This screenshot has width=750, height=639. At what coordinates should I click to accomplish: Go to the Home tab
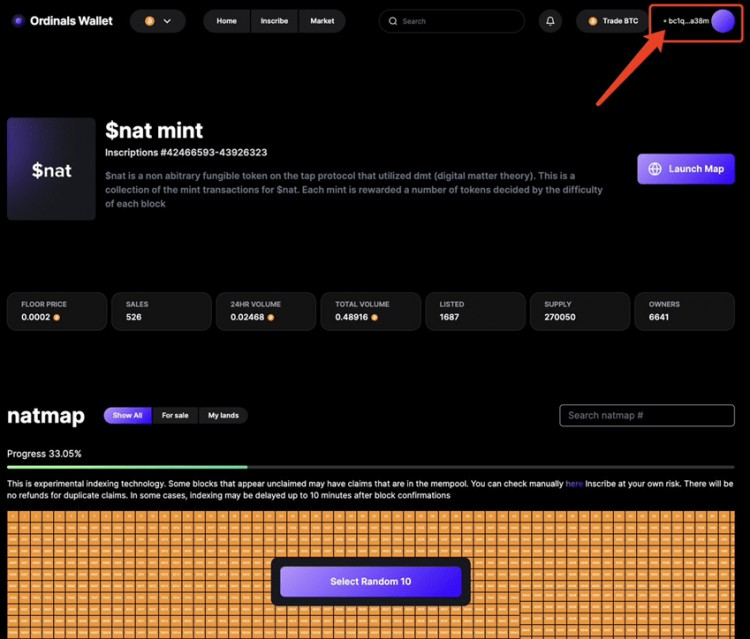pyautogui.click(x=227, y=21)
